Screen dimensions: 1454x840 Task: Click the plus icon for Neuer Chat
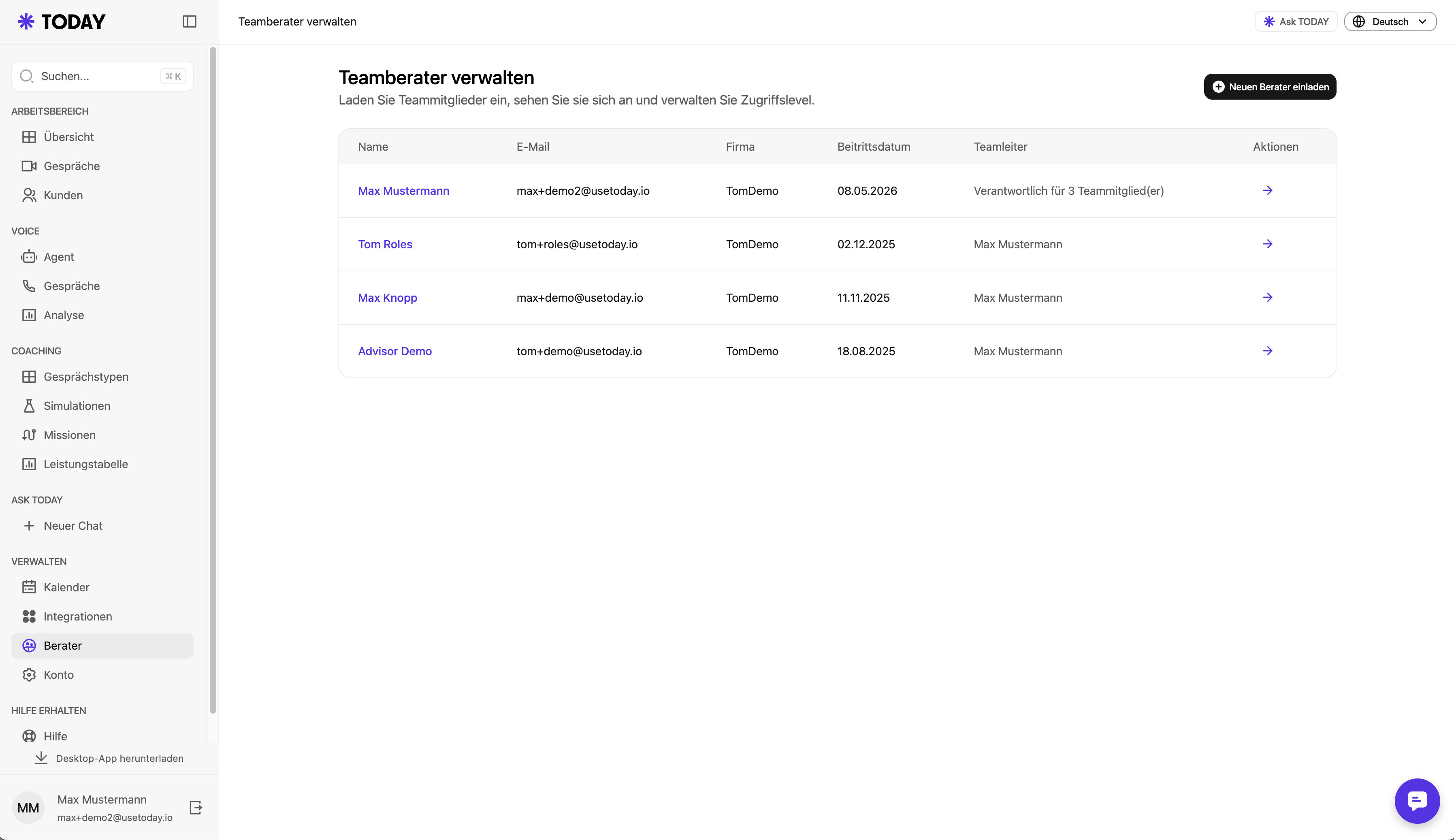click(29, 526)
